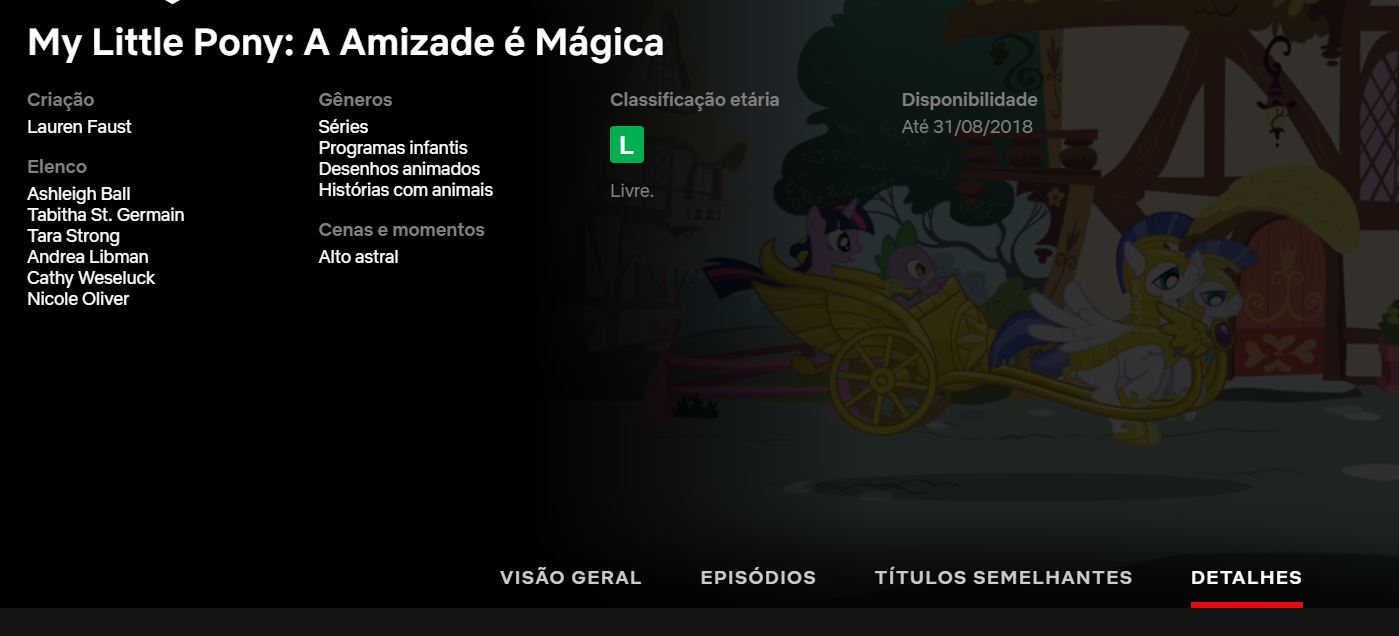Image resolution: width=1399 pixels, height=636 pixels.
Task: Select the Detalhes tab
Action: tap(1246, 578)
